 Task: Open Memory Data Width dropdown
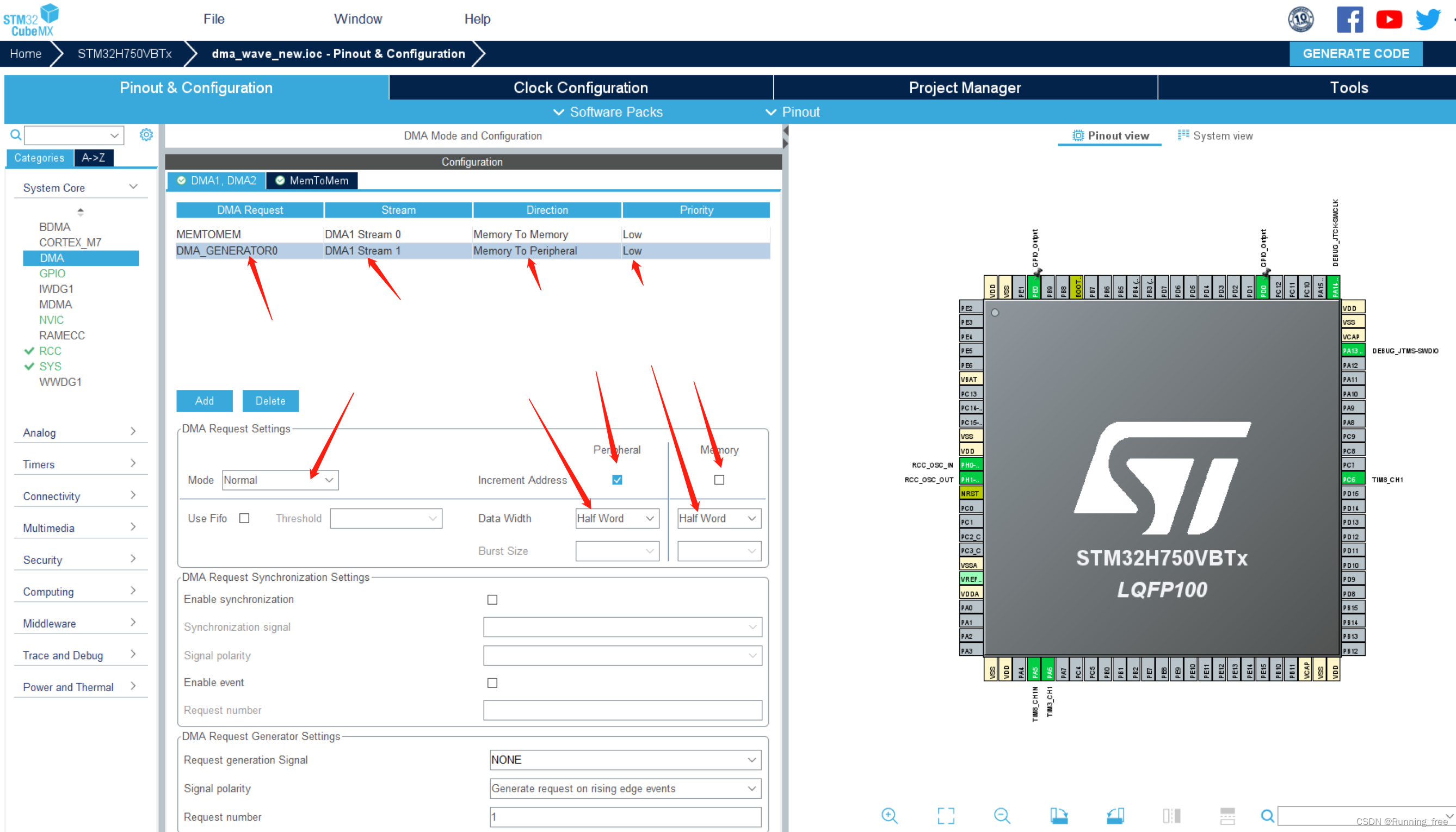point(719,518)
